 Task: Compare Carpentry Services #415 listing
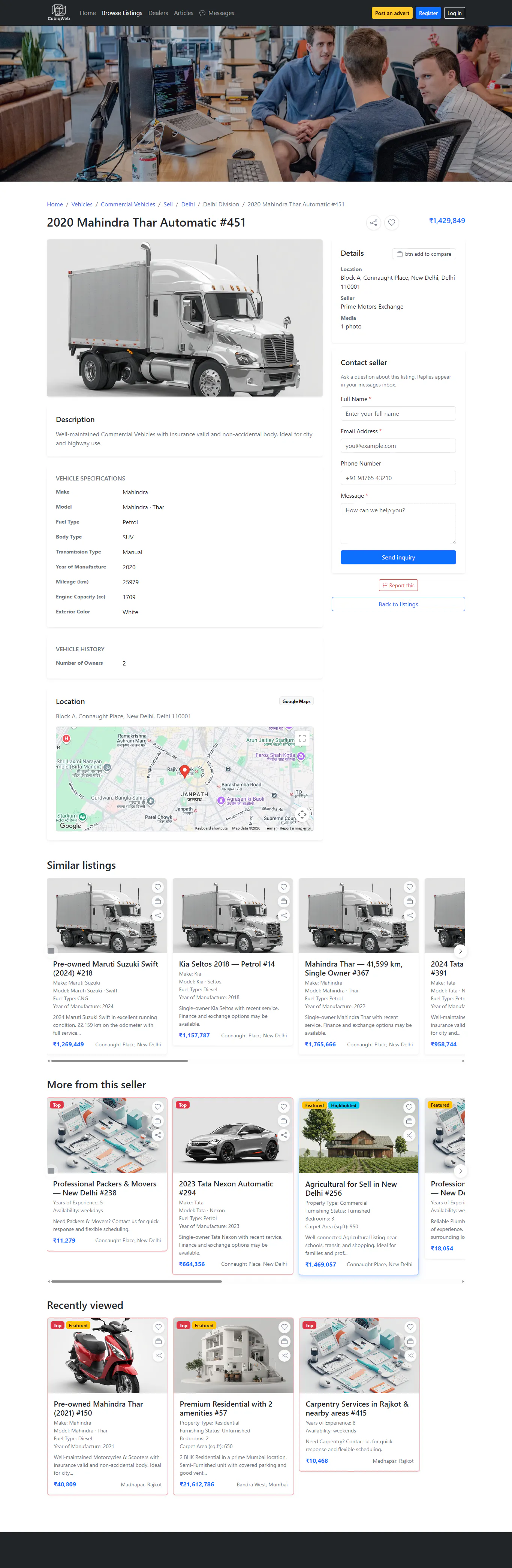click(411, 1341)
